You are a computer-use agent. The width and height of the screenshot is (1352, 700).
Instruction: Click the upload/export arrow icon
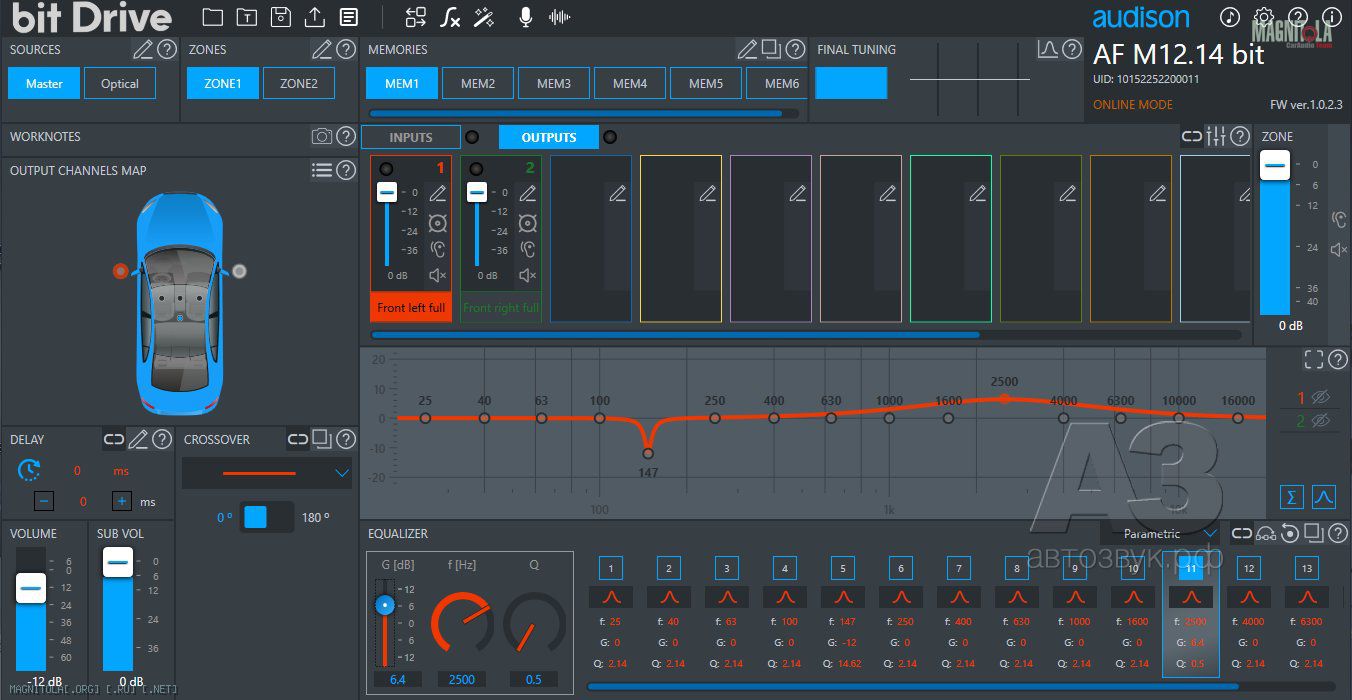pos(315,17)
